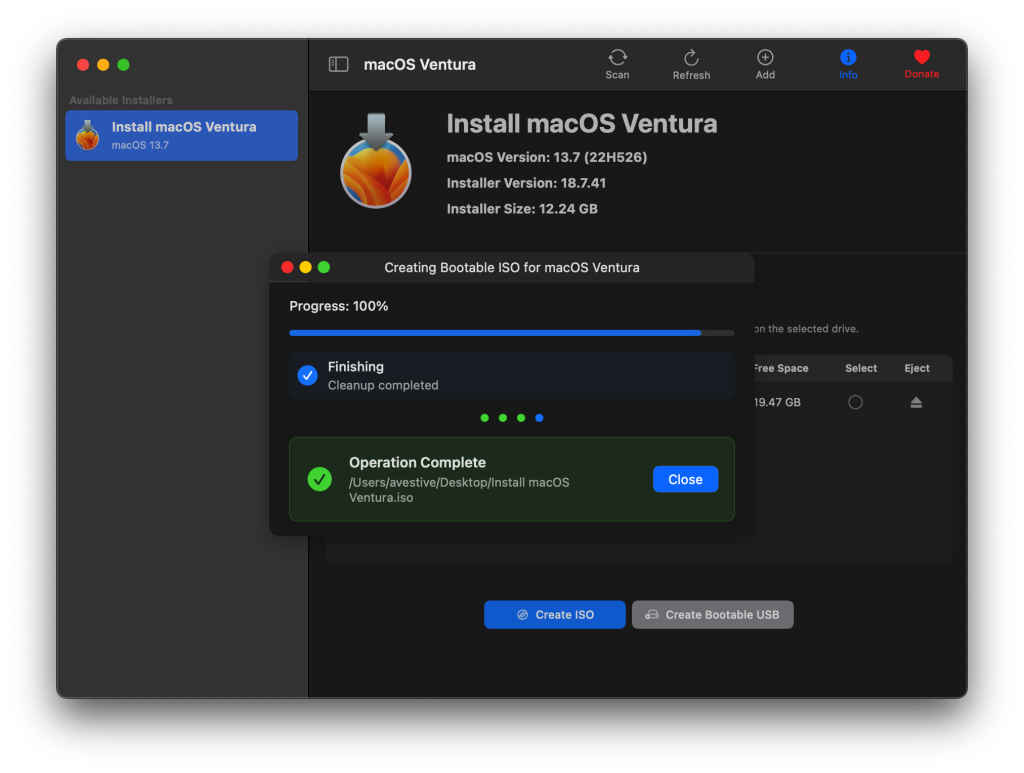Close the Operation Complete dialog with Close button

click(x=685, y=479)
